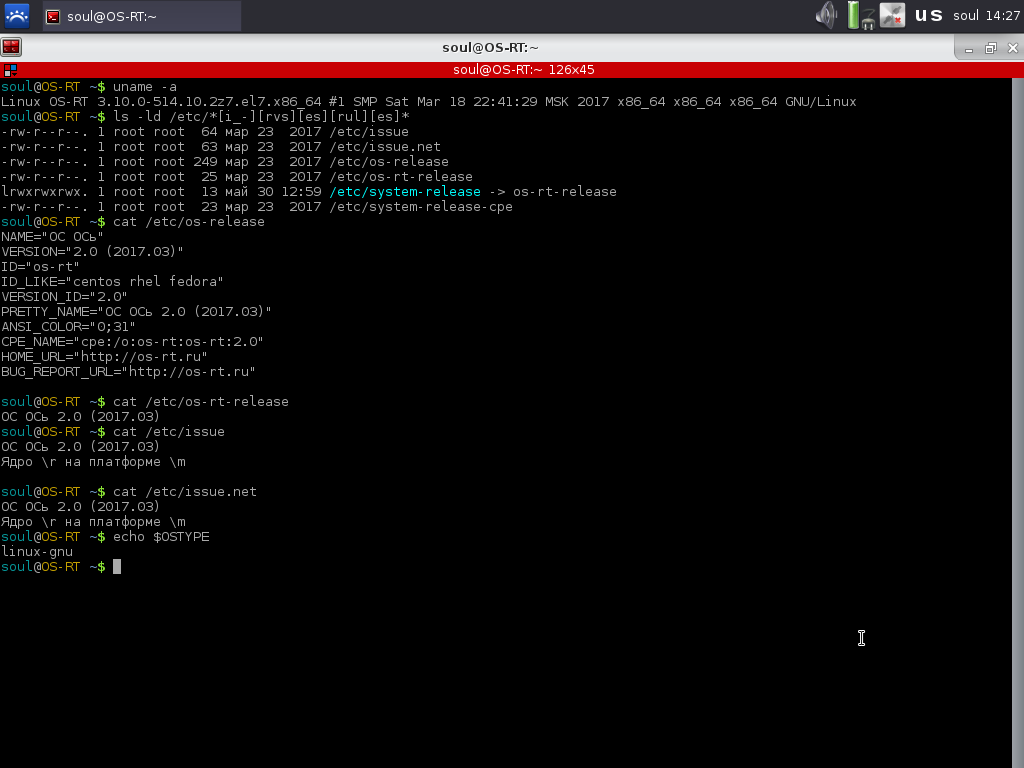Open the terminal window menu icon

pos(11,47)
